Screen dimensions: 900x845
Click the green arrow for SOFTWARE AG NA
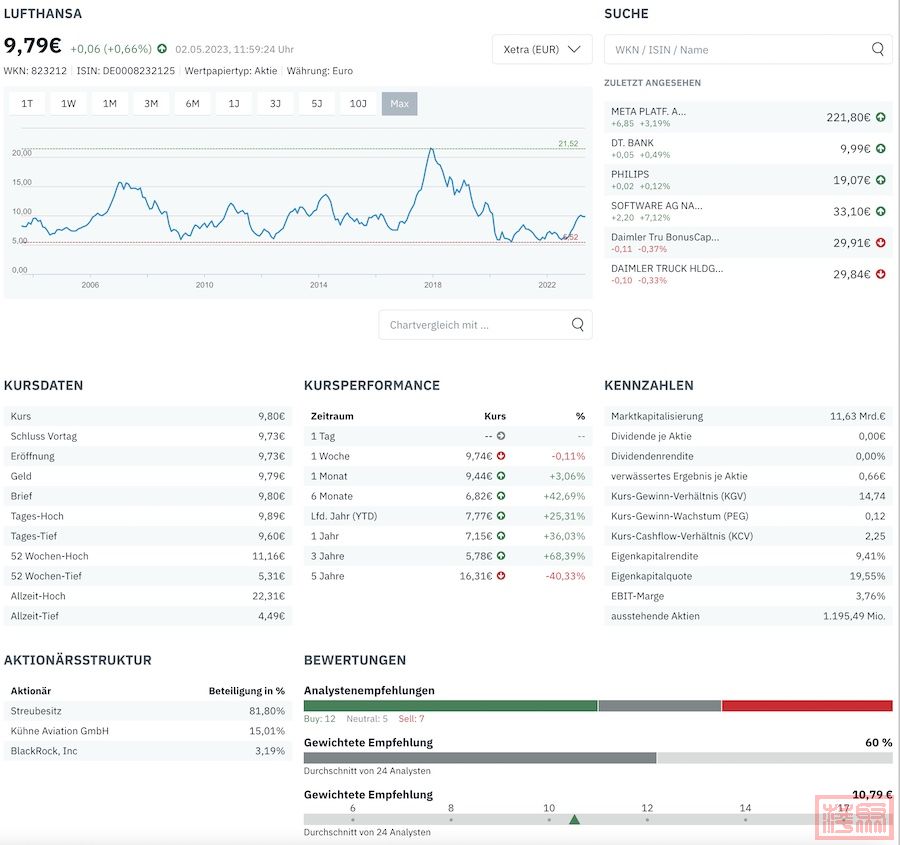click(880, 211)
